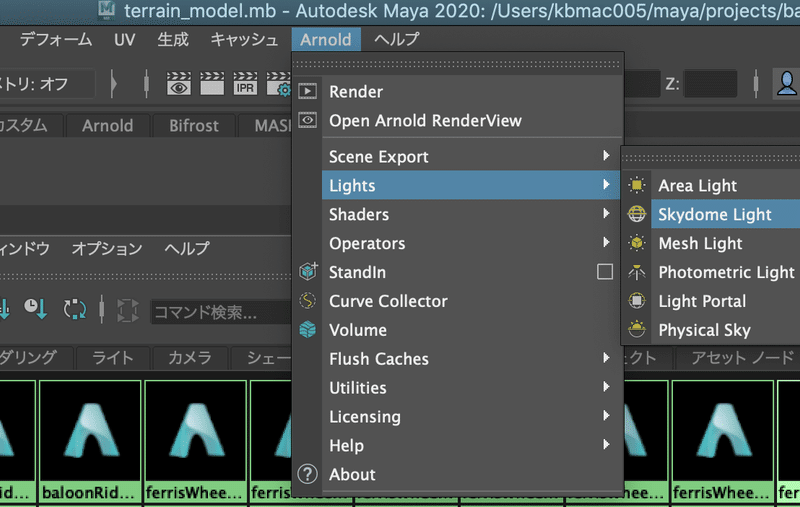The image size is (800, 507).
Task: Click the Volume cube icon
Action: pos(307,329)
